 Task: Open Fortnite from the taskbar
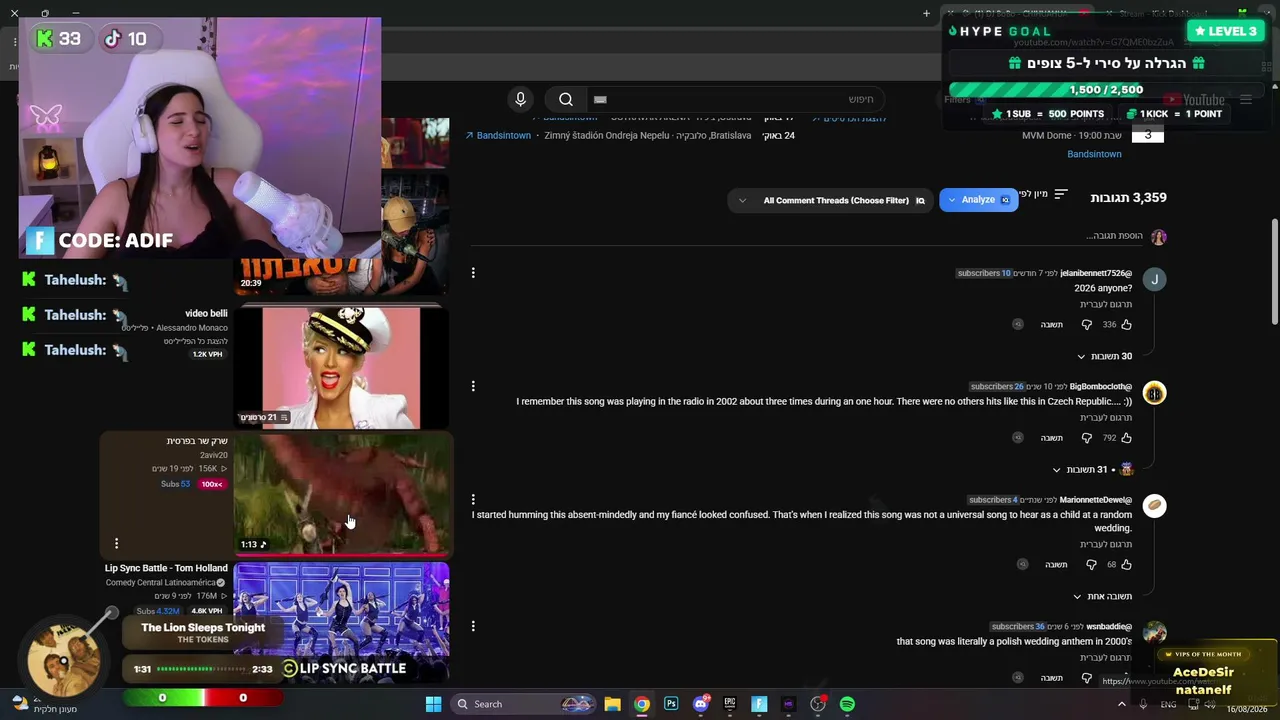coord(759,704)
